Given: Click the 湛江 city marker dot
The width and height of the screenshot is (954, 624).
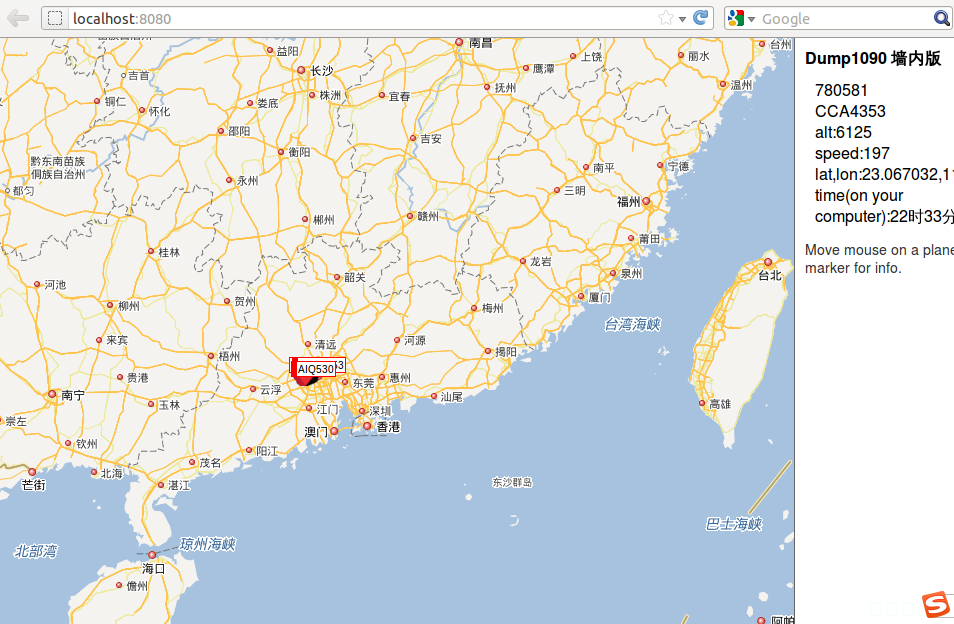Looking at the screenshot, I should (x=161, y=485).
